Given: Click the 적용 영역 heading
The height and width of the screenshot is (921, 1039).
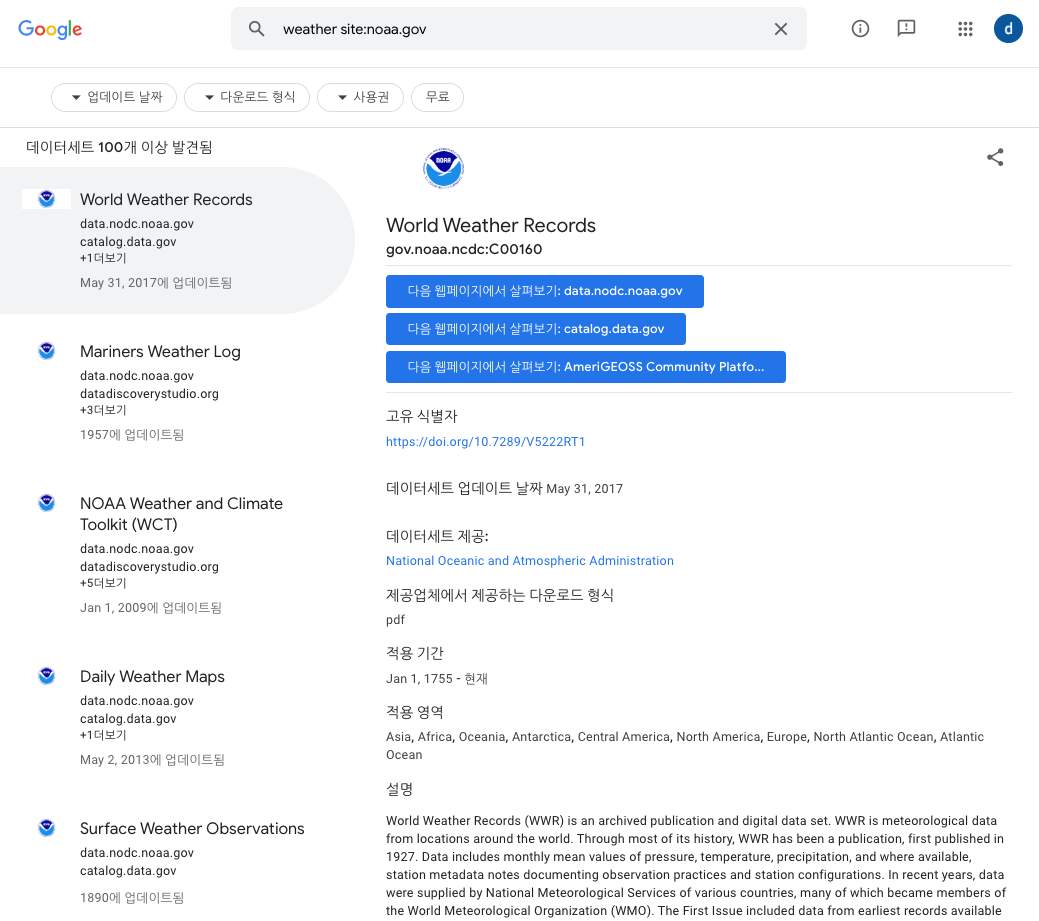Looking at the screenshot, I should (x=415, y=712).
